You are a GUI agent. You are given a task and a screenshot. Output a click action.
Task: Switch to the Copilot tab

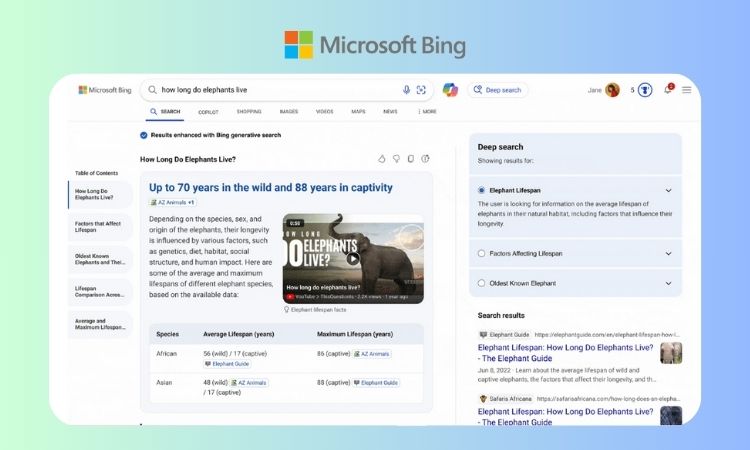208,112
